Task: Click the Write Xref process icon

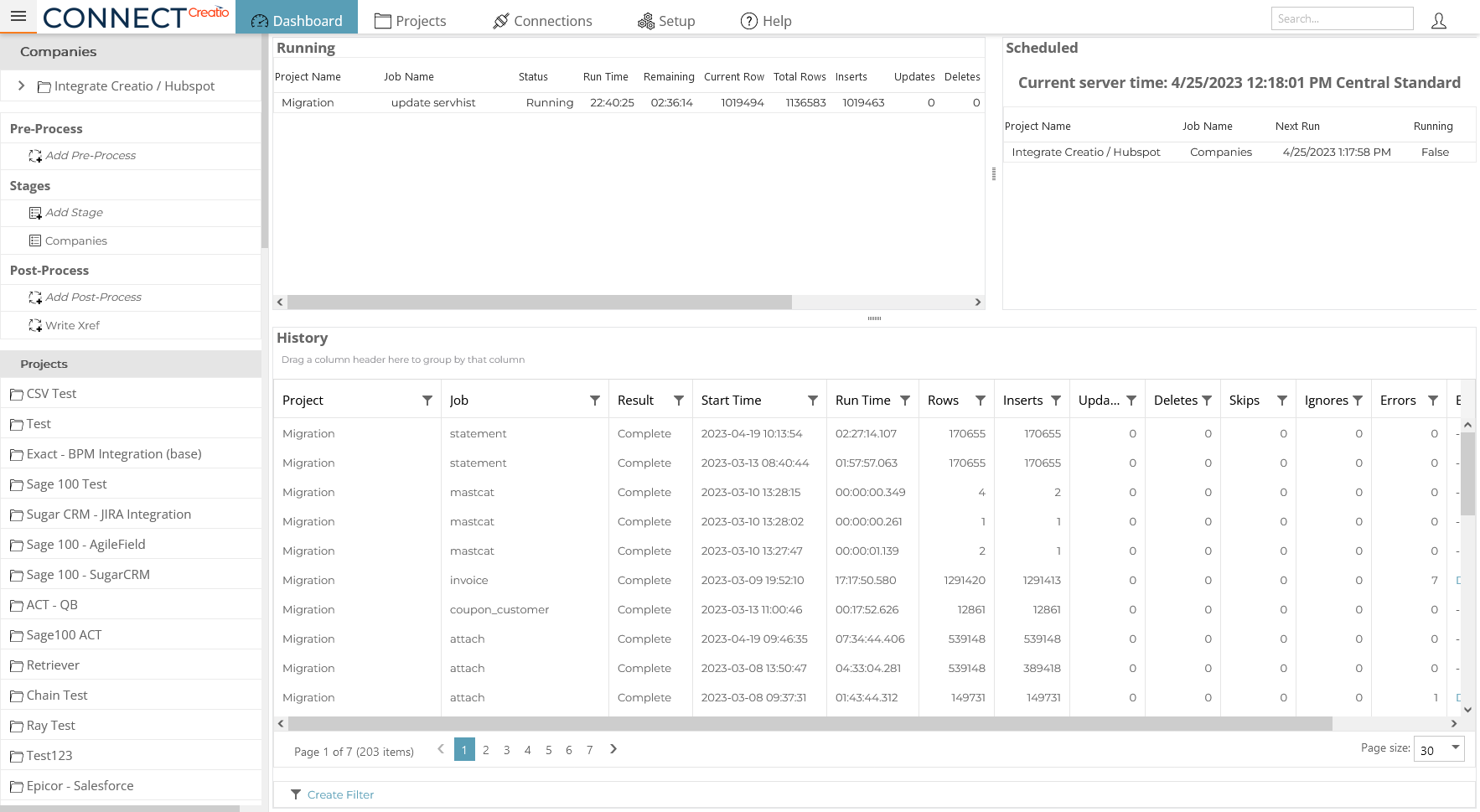Action: 35,325
